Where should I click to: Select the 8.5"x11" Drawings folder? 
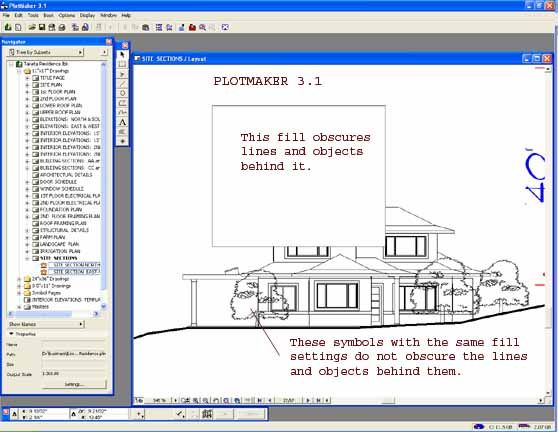tap(51, 286)
